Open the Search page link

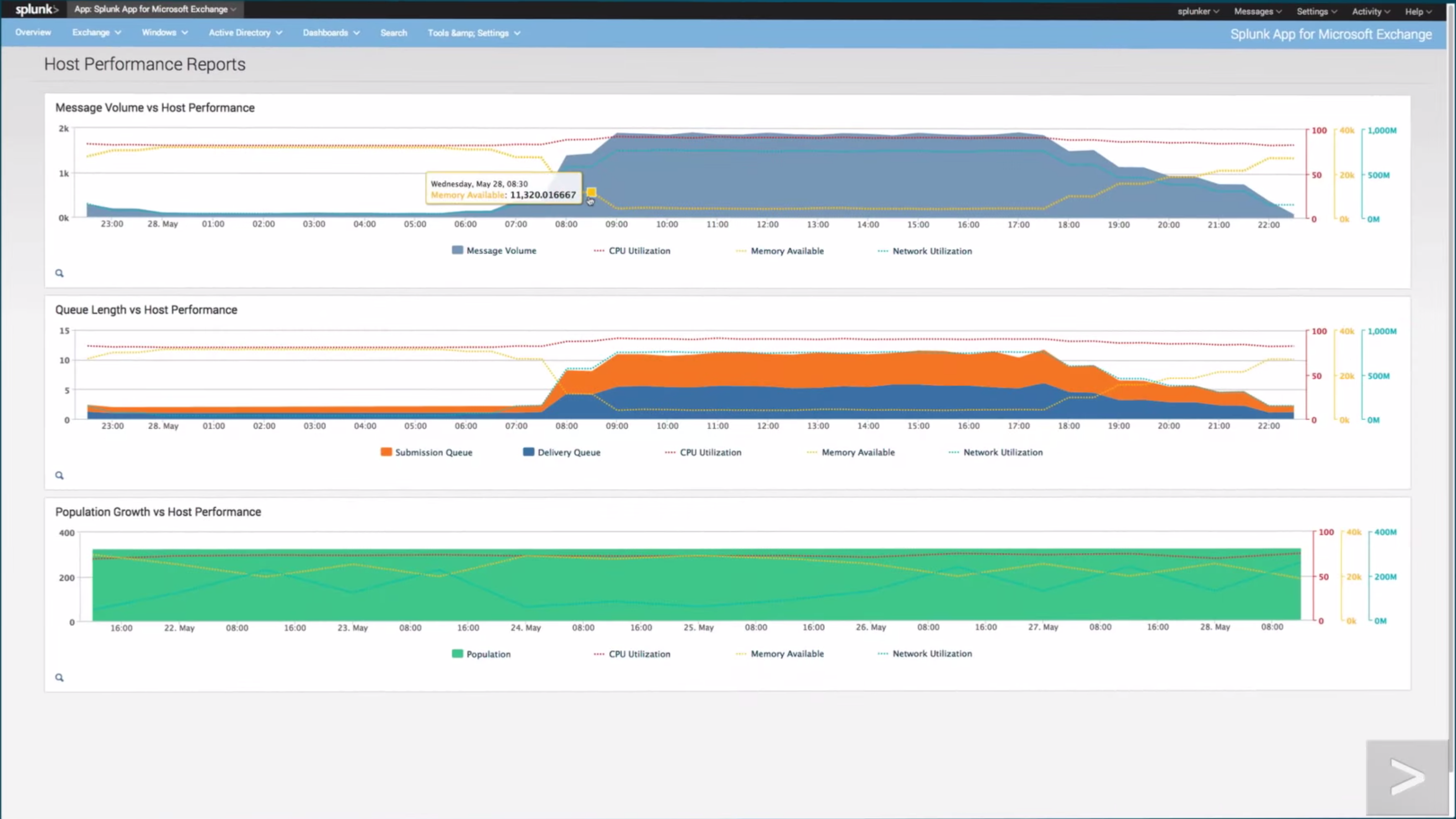[394, 33]
